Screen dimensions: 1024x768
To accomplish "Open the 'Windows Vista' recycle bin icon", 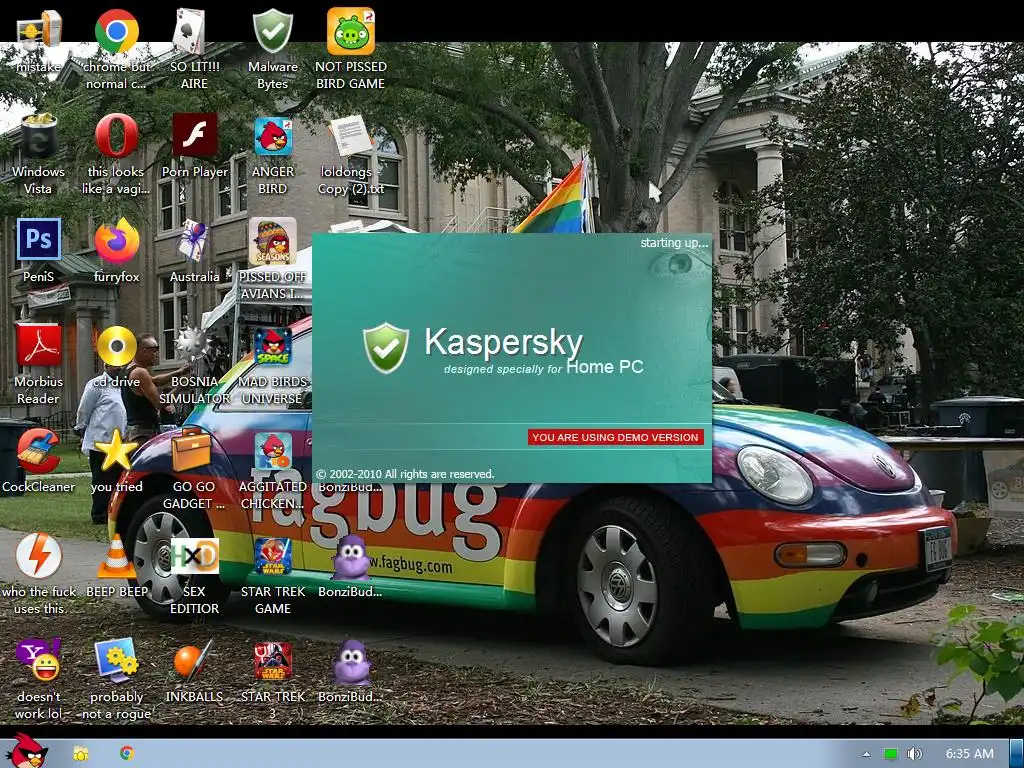I will [x=38, y=137].
